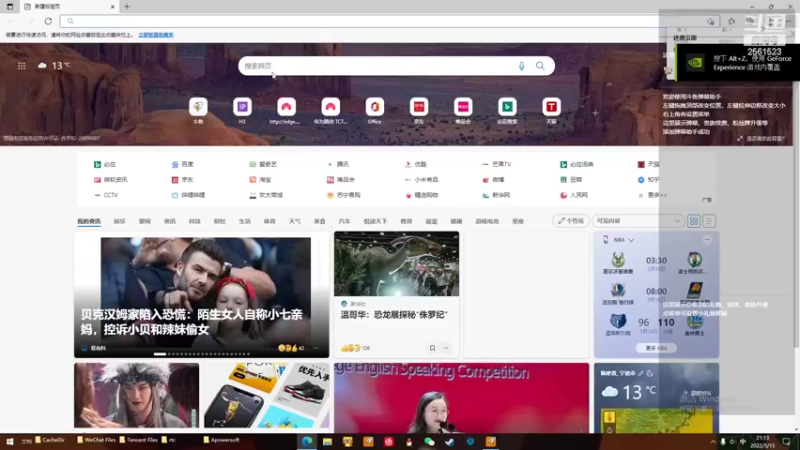The image size is (800, 450).
Task: Click the 更多 NBA button
Action: point(656,348)
